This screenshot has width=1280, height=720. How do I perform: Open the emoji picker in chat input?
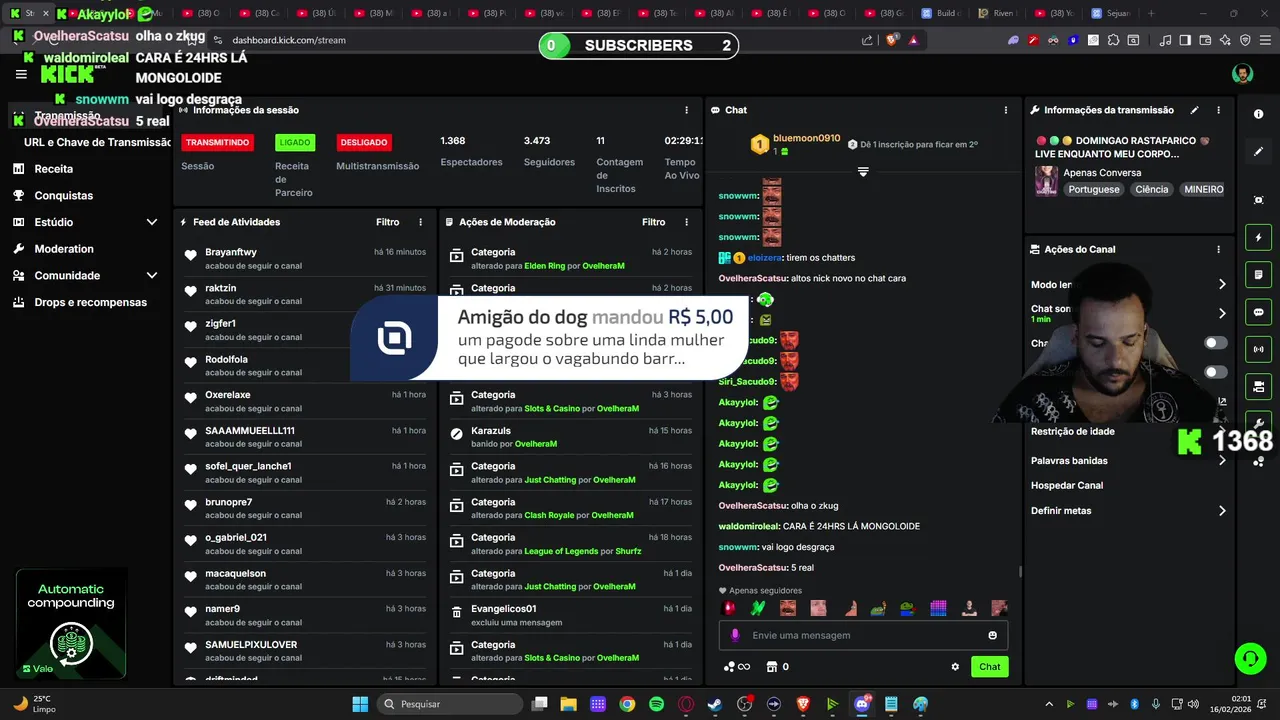pyautogui.click(x=992, y=635)
